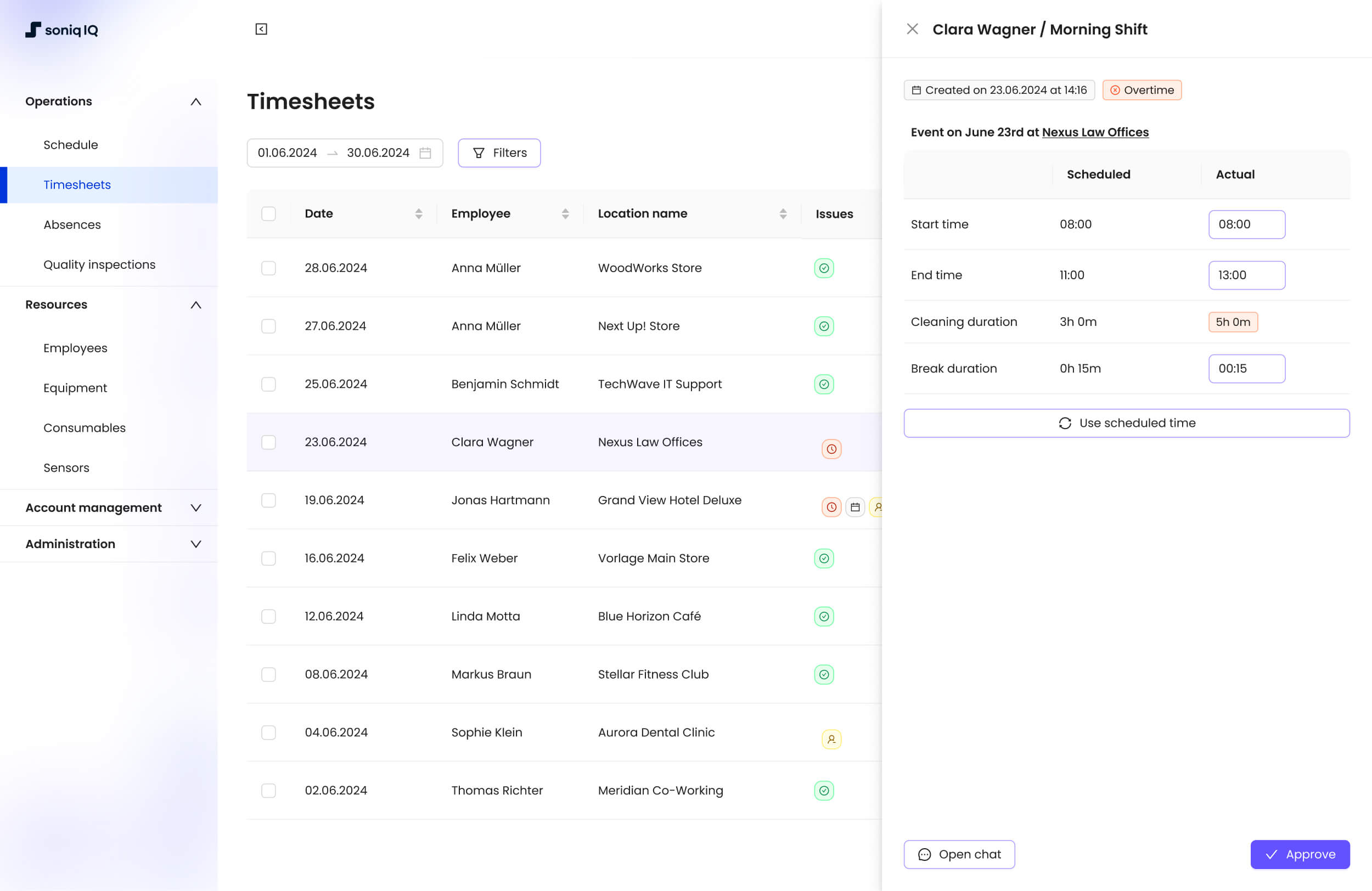The width and height of the screenshot is (1372, 891).
Task: Edit the actual end time 13:00 field
Action: coord(1246,275)
